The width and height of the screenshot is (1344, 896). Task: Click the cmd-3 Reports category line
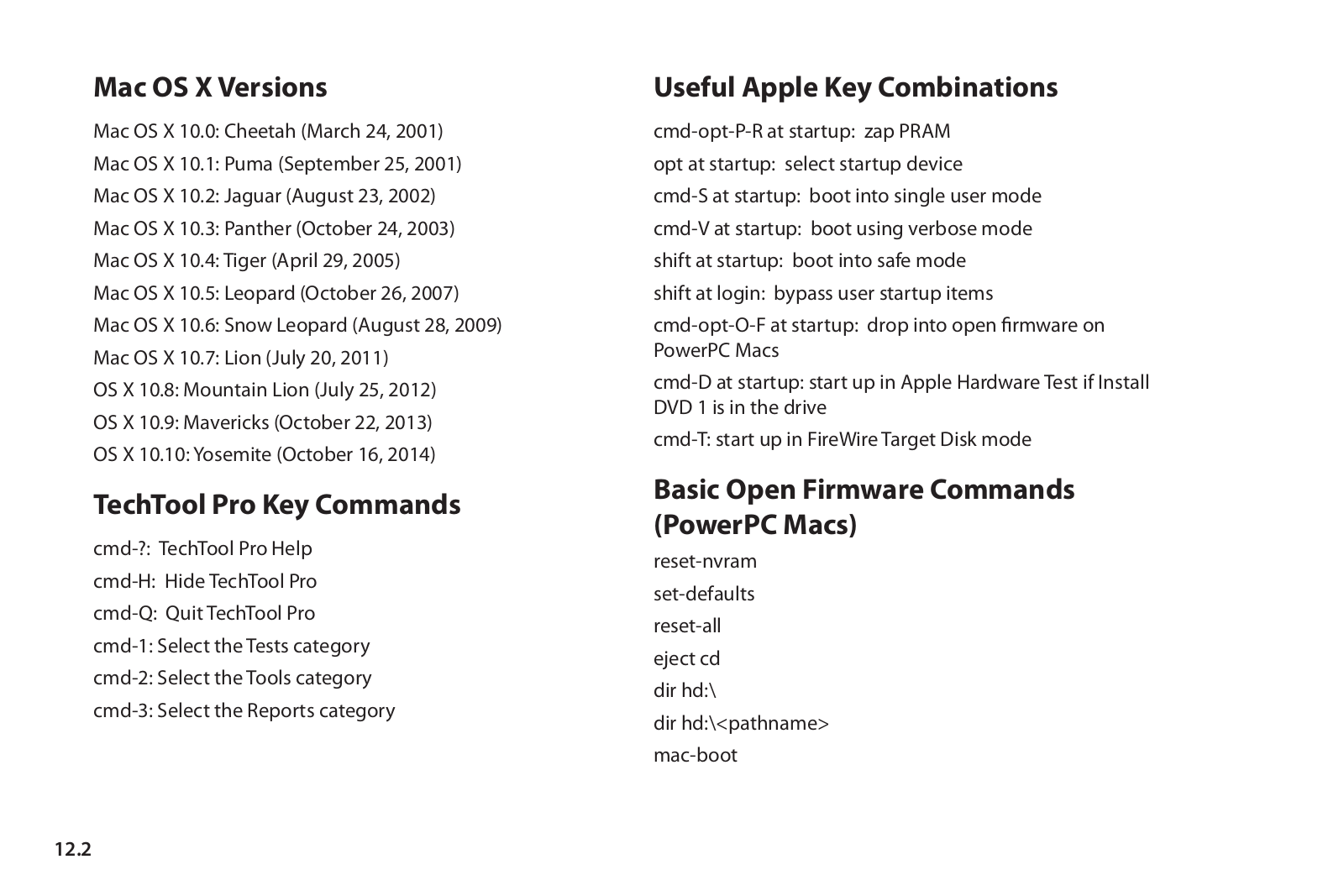click(244, 710)
